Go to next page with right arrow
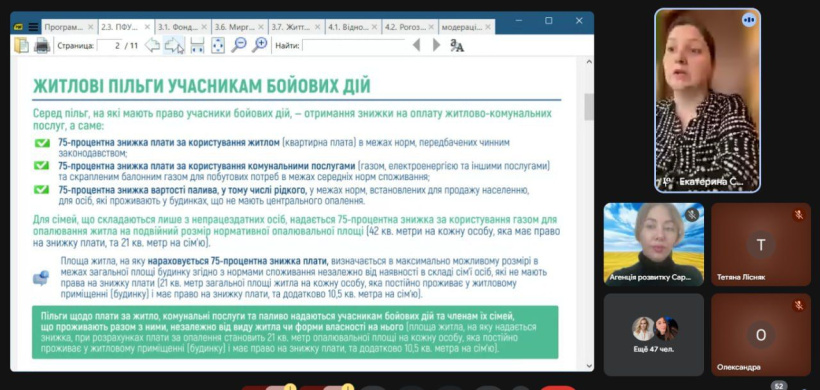 click(x=173, y=45)
